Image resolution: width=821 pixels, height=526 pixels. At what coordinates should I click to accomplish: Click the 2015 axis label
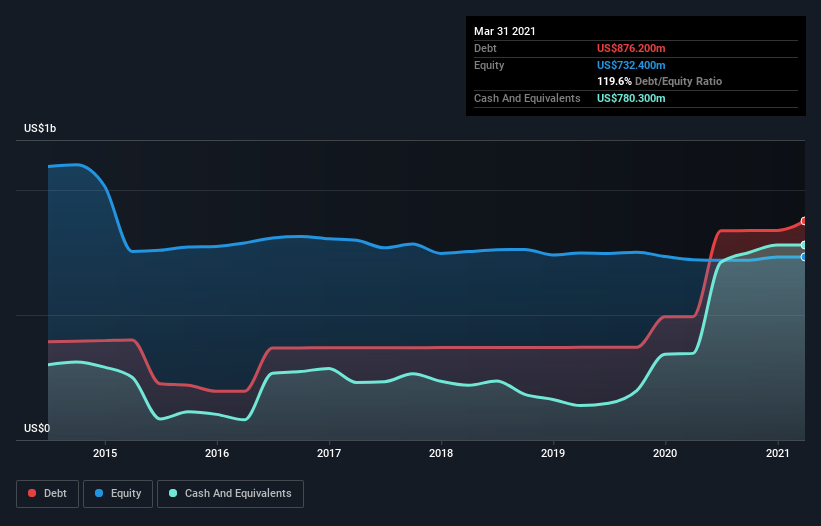tap(105, 453)
